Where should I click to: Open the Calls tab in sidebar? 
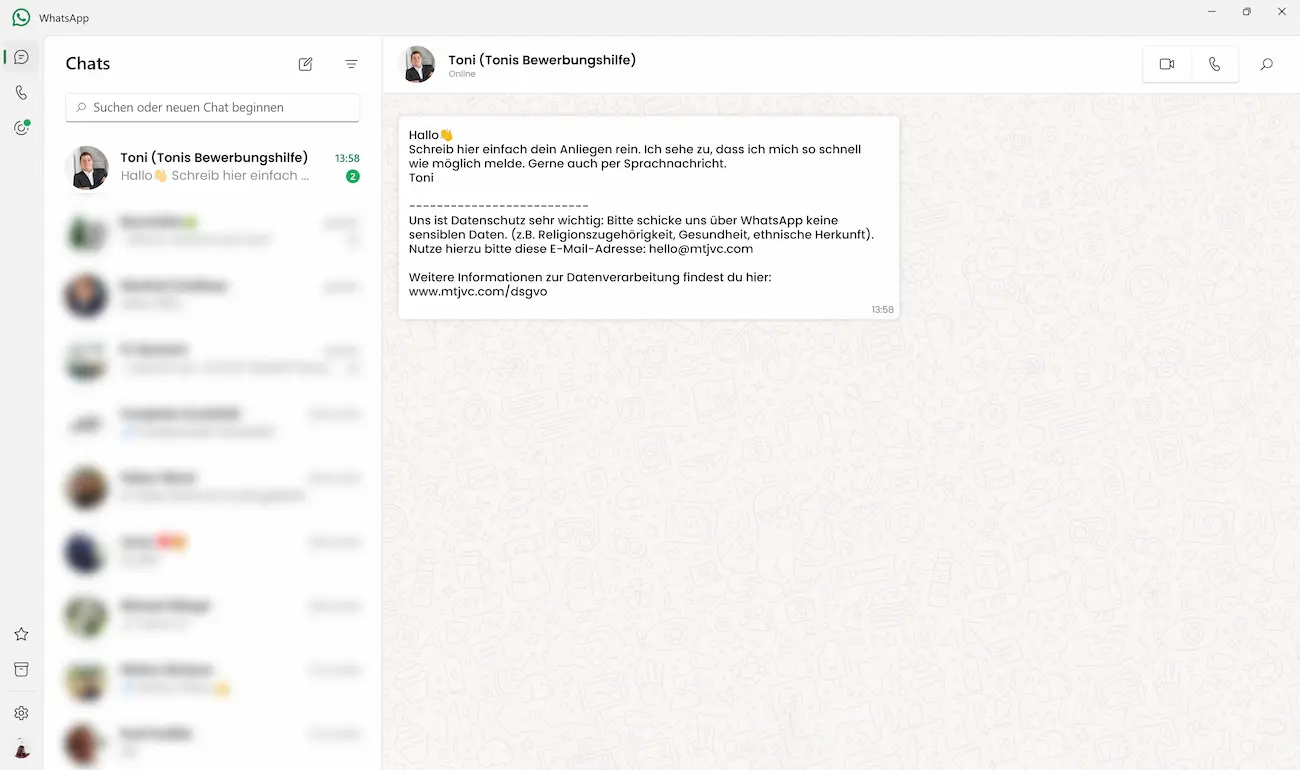coord(21,93)
